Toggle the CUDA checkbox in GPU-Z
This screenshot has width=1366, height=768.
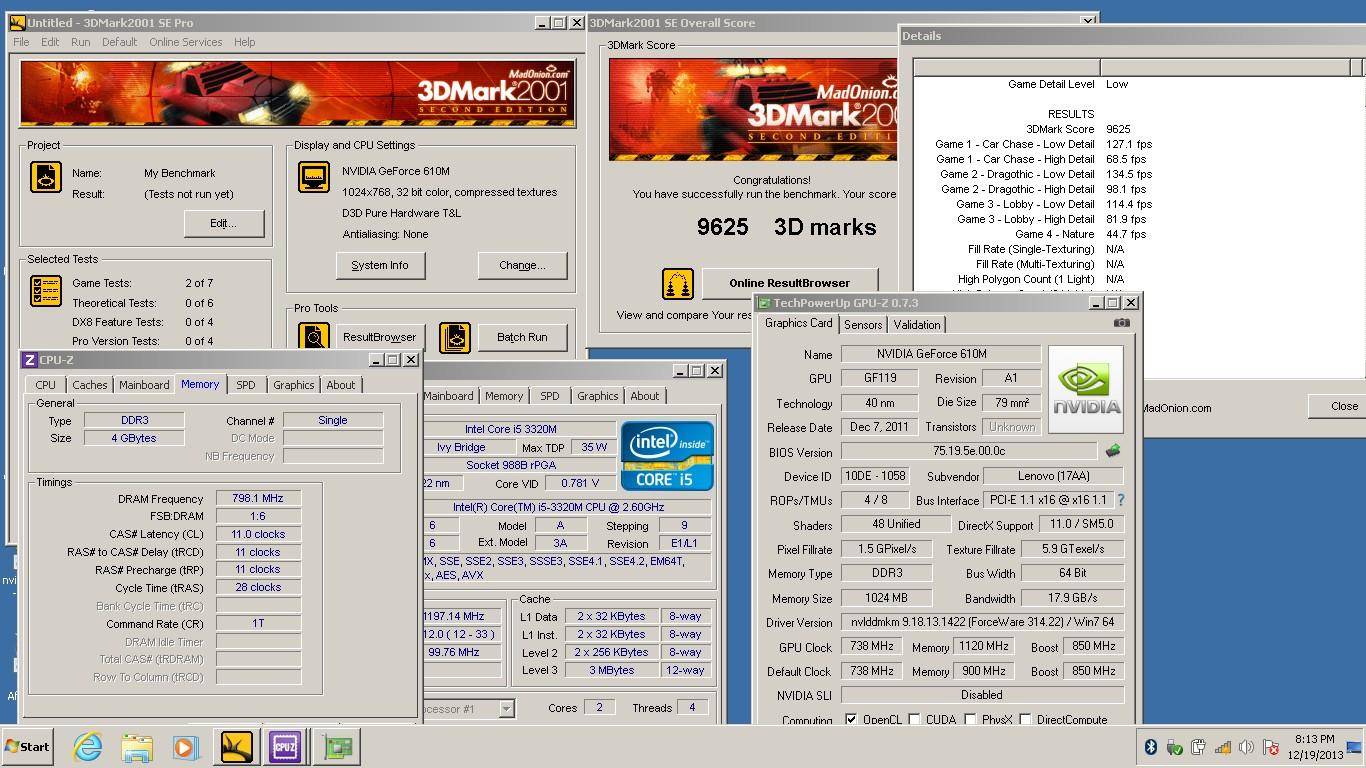coord(915,719)
